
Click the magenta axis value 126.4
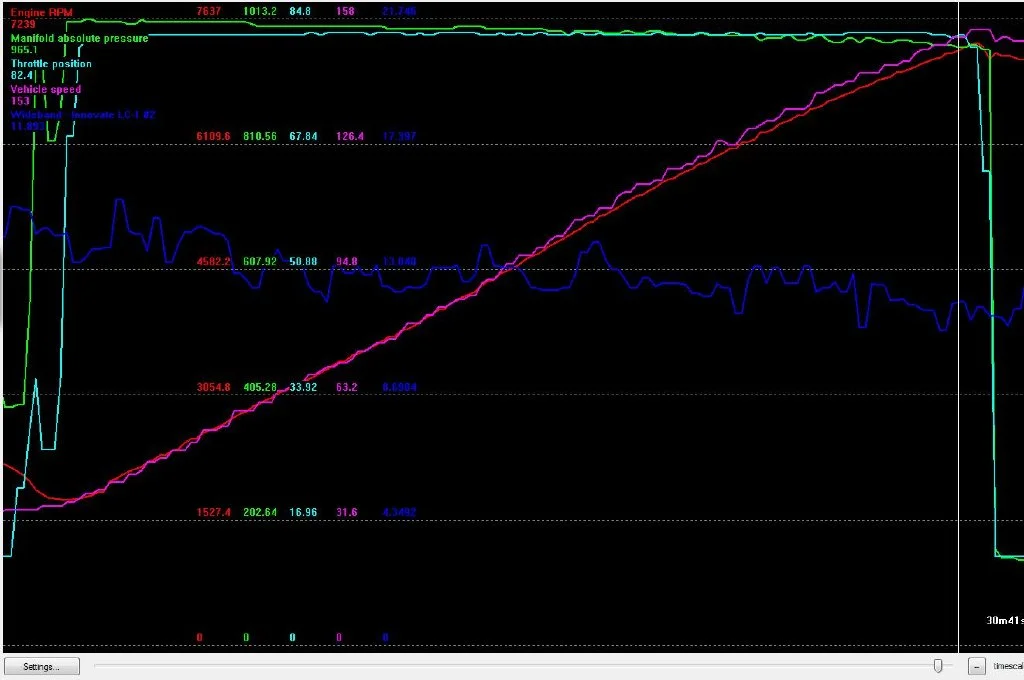[350, 137]
